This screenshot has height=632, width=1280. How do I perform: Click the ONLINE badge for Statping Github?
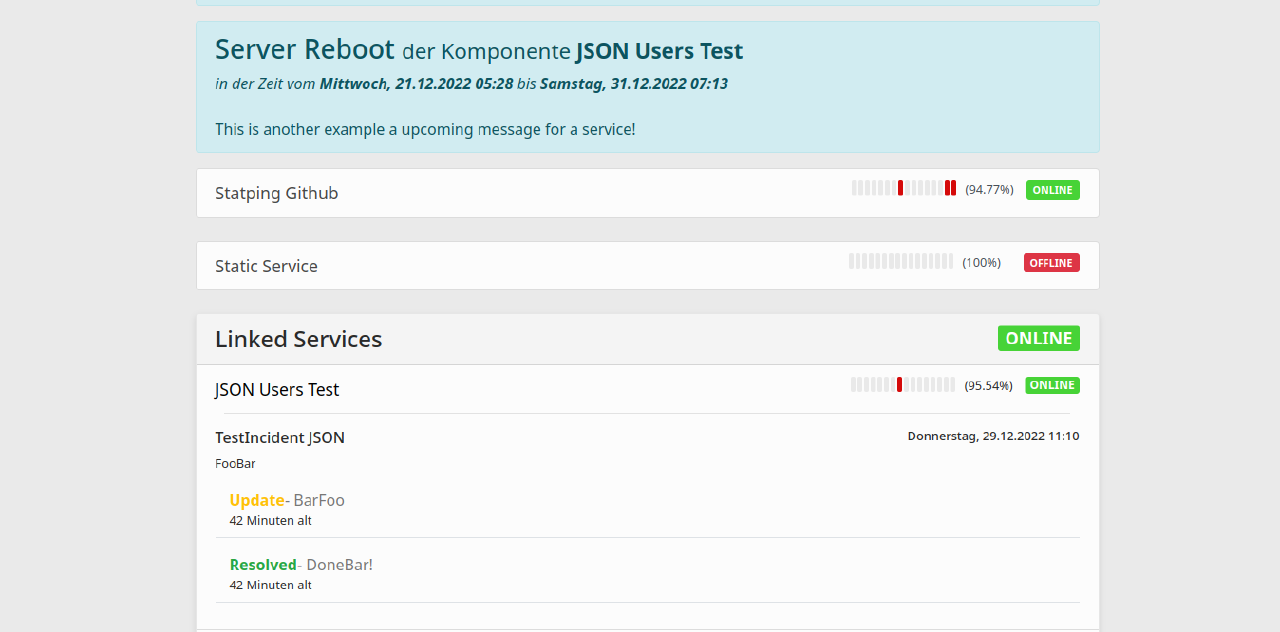pos(1052,190)
